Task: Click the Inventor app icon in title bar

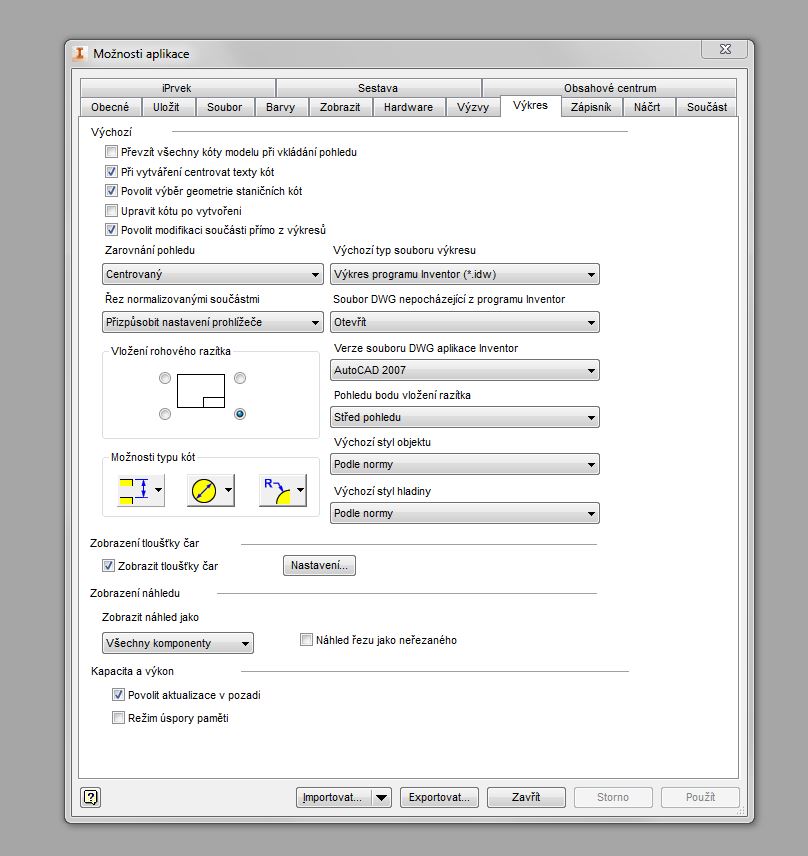Action: [80, 54]
